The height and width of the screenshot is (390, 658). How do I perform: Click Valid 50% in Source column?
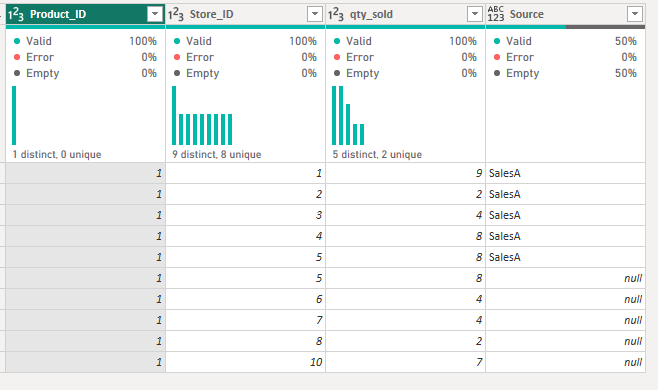(565, 41)
